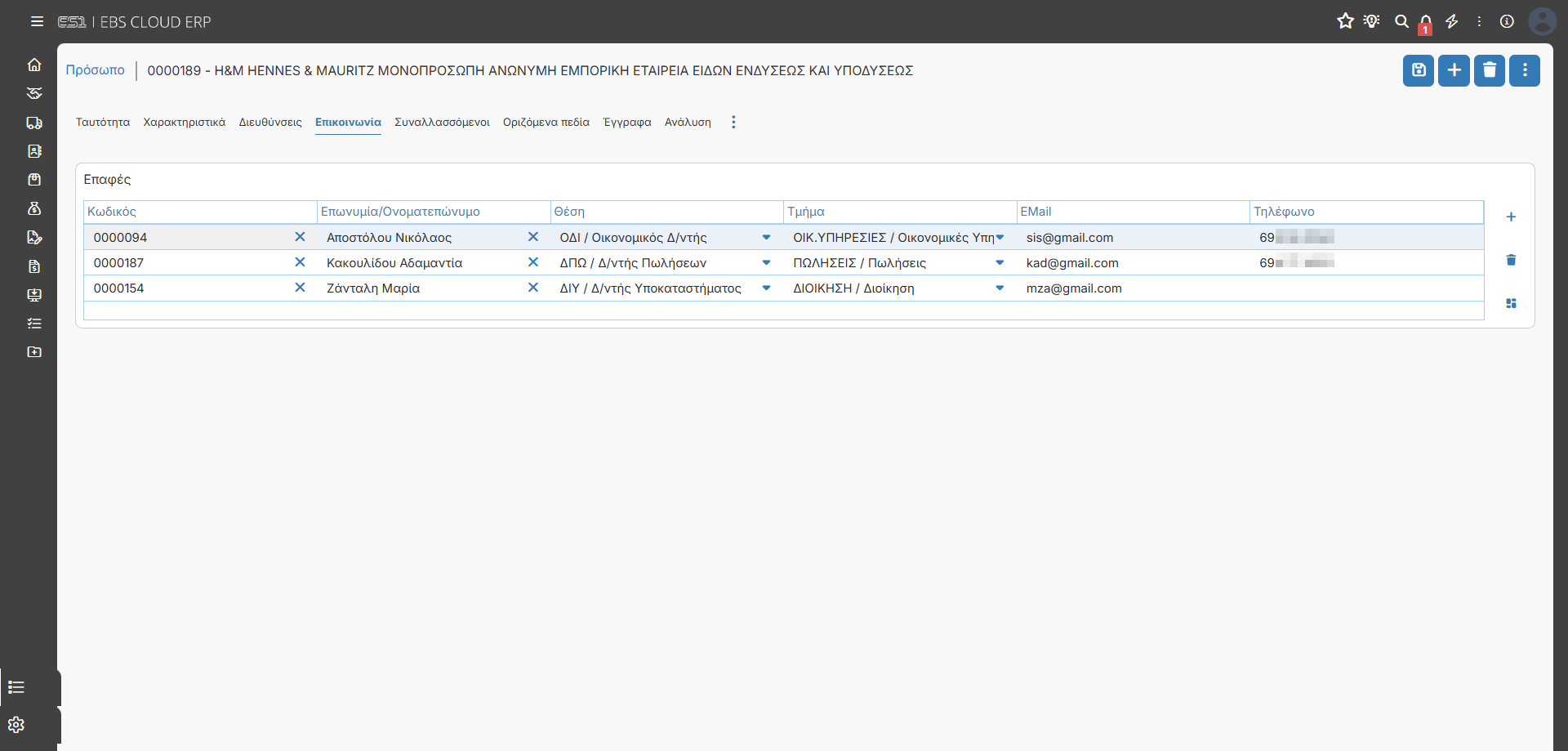This screenshot has height=751, width=1568.
Task: Open the contact book sidebar icon
Action: click(34, 151)
